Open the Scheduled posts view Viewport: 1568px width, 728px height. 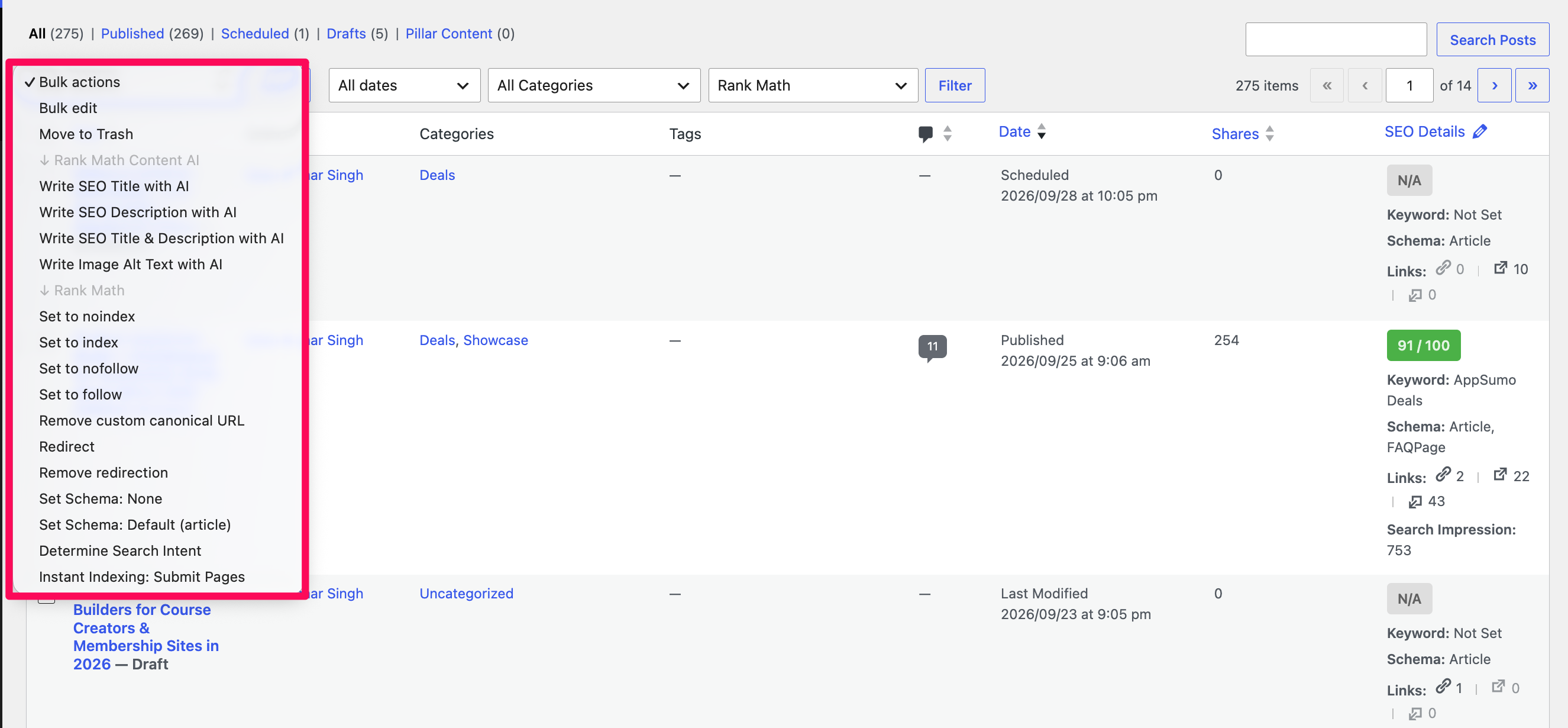pos(254,34)
